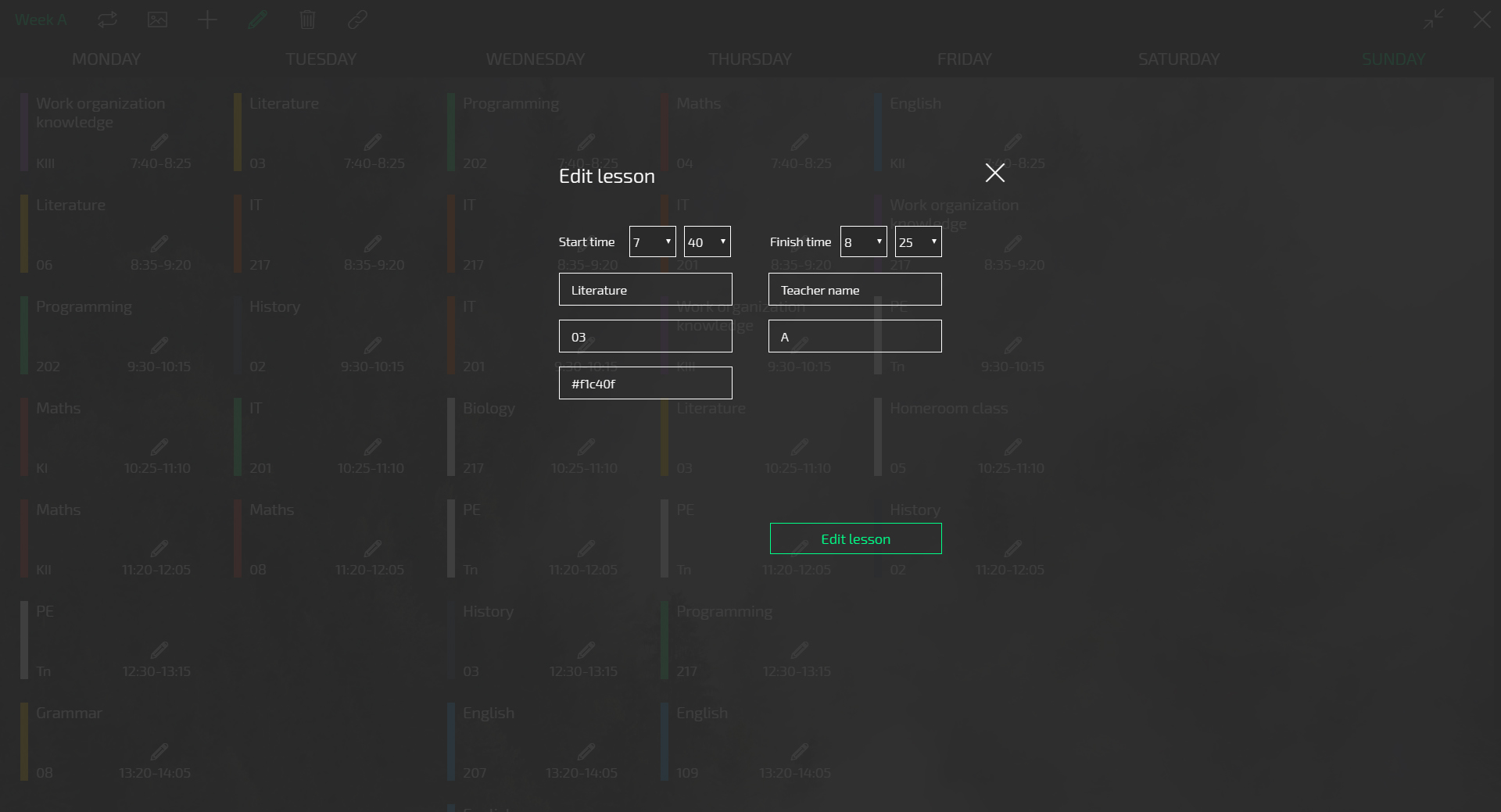The height and width of the screenshot is (812, 1501).
Task: Edit Monday Grammar 13:20-14:05 pencil icon
Action: click(x=159, y=752)
